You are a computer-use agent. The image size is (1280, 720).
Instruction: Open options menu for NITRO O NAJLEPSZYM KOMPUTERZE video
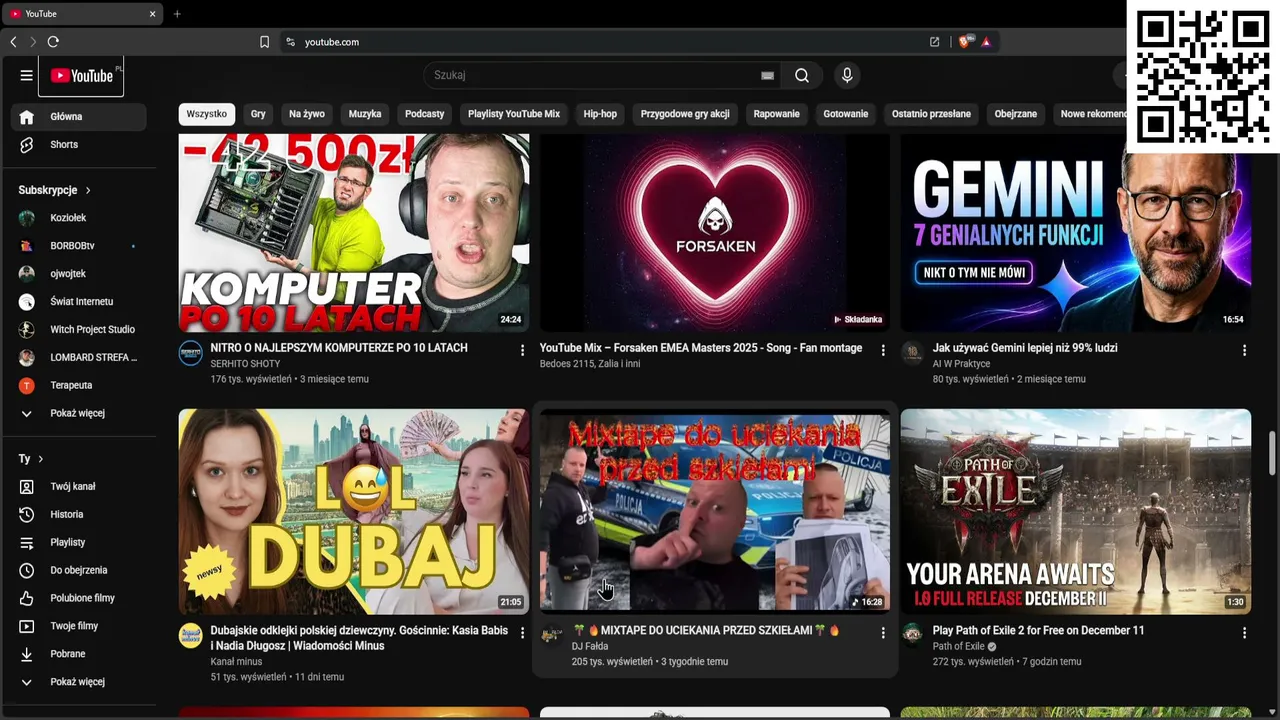coord(522,350)
